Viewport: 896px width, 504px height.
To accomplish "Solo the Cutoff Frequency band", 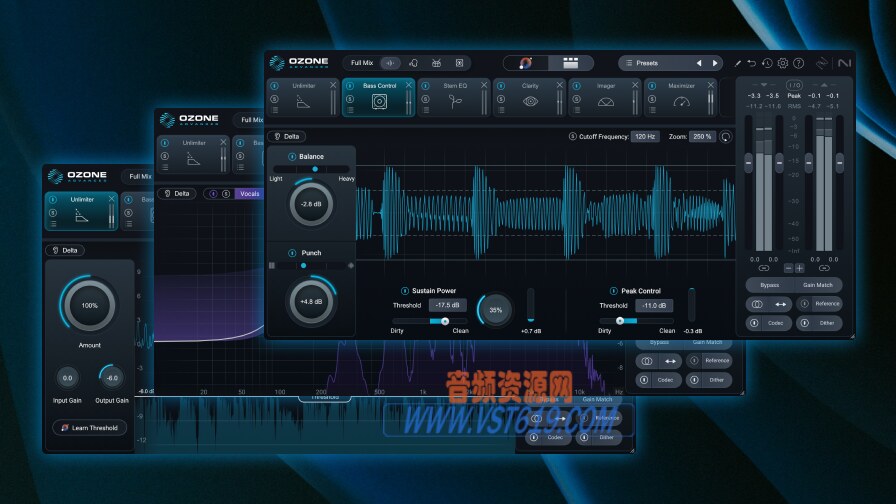I will 572,137.
